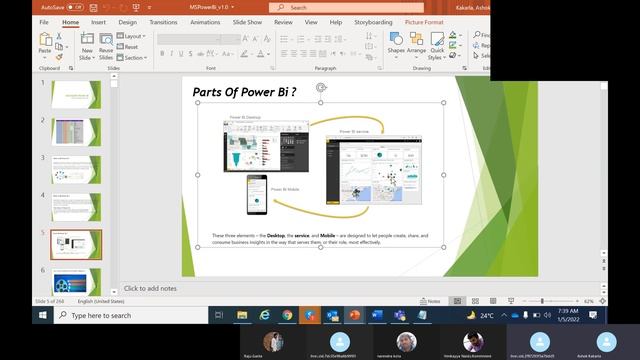The width and height of the screenshot is (640, 360).
Task: Switch to Slide Sorter view icon
Action: pyautogui.click(x=475, y=301)
